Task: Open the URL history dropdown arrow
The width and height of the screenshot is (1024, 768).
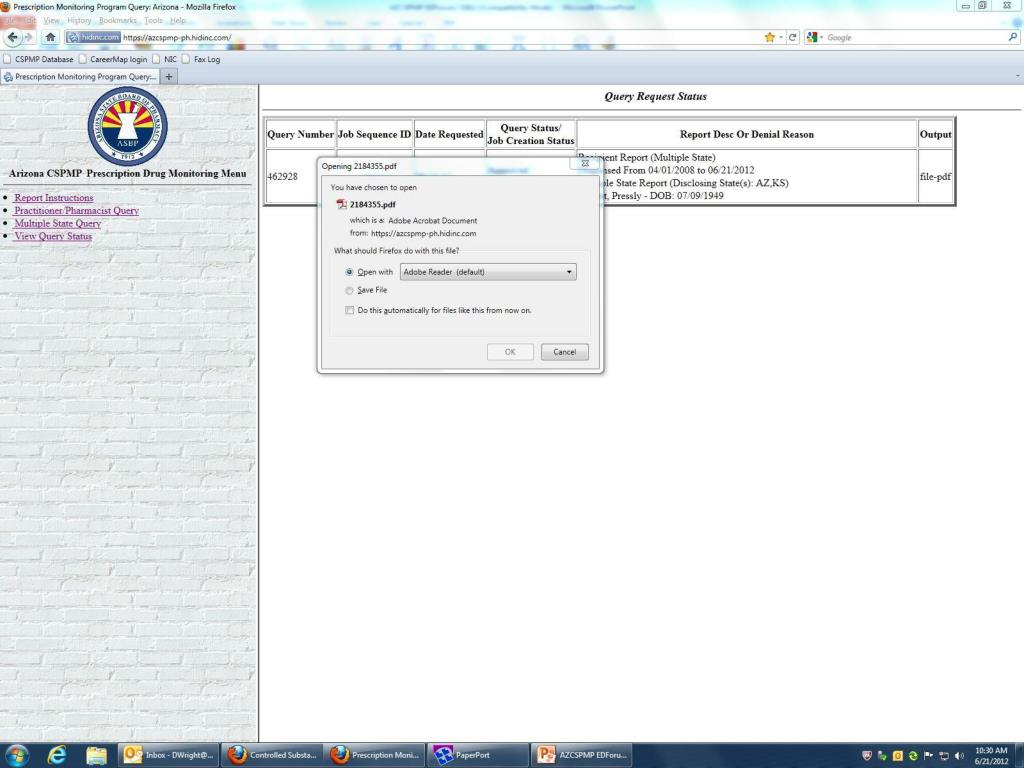Action: [x=781, y=37]
